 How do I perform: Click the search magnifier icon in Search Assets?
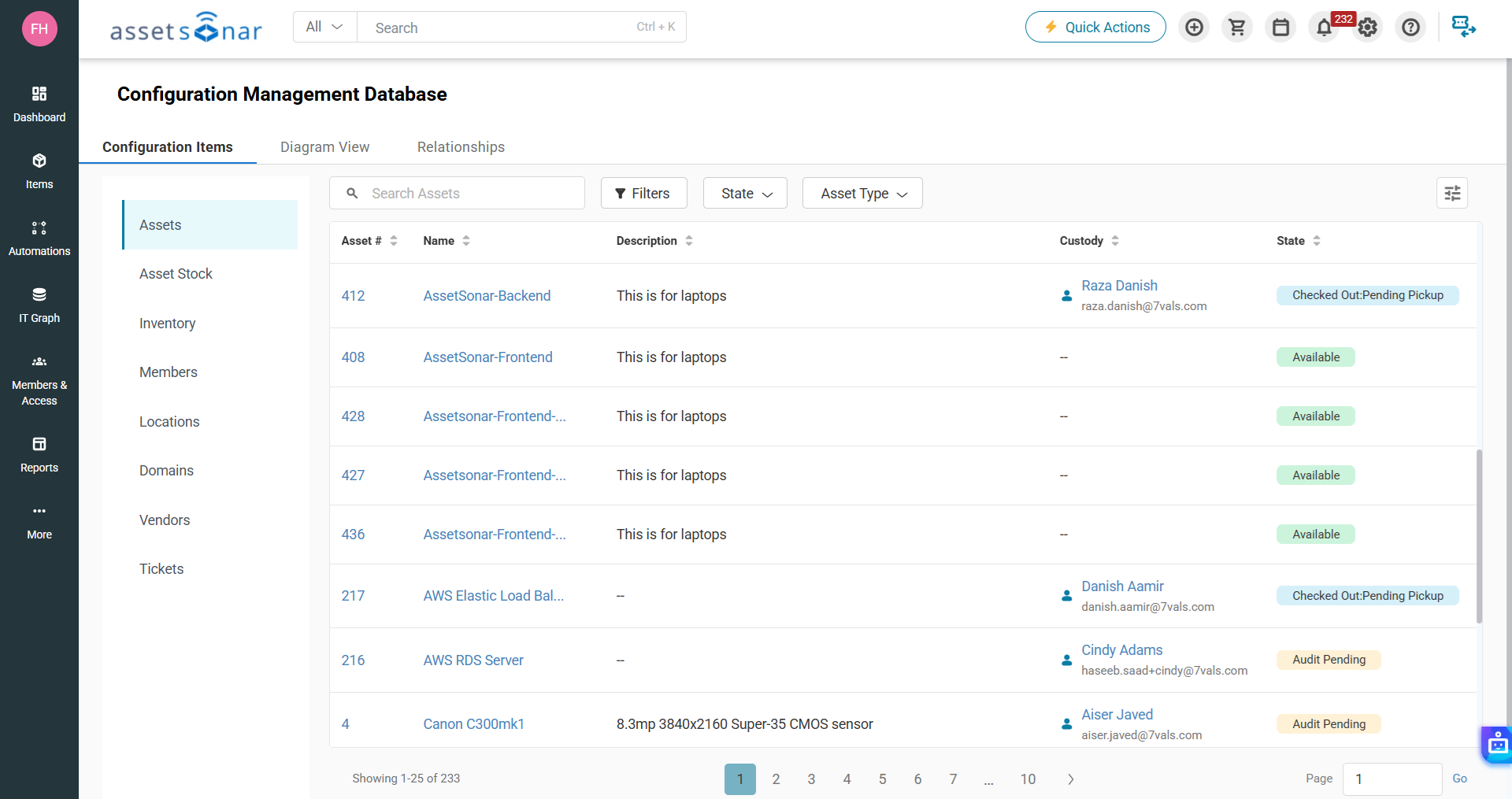353,193
